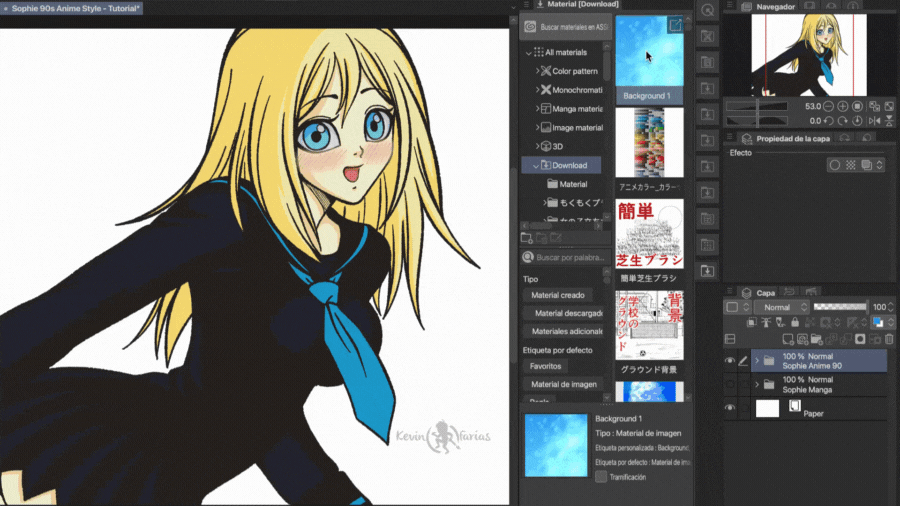Adjust the navigator zoom slider
Screen dimensions: 900x506
(x=757, y=106)
